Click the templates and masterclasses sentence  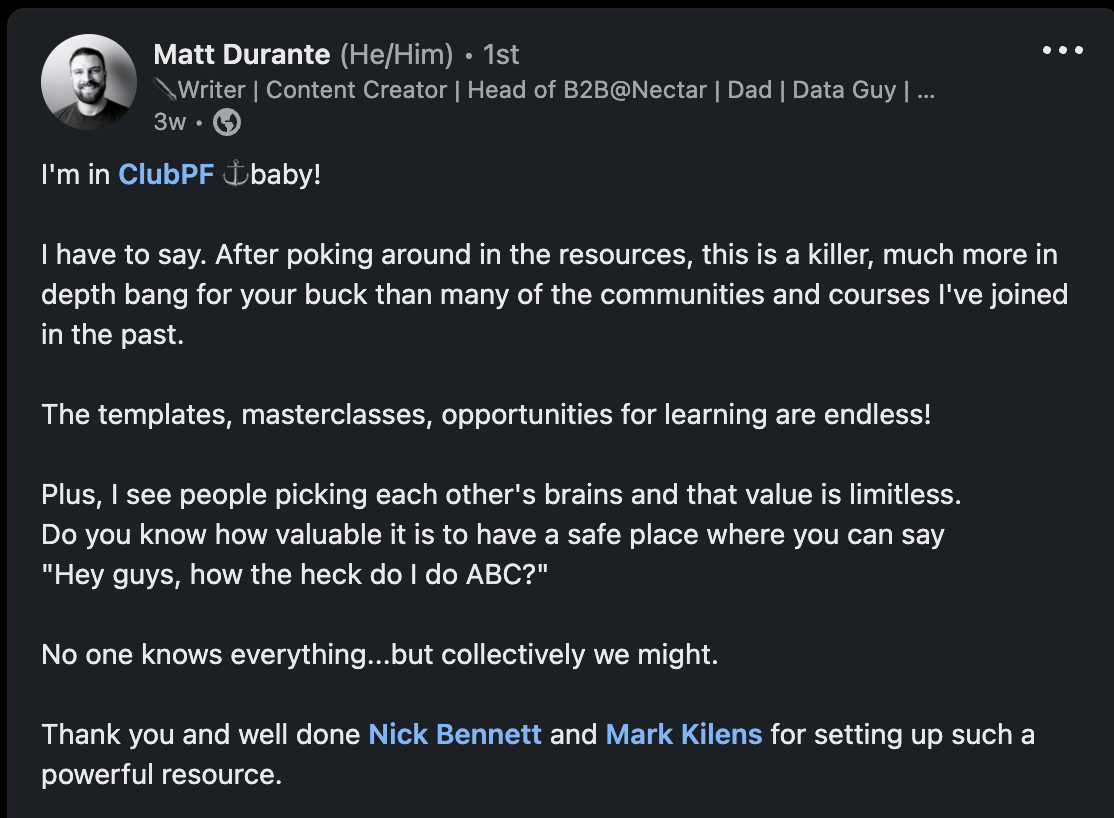tap(486, 414)
